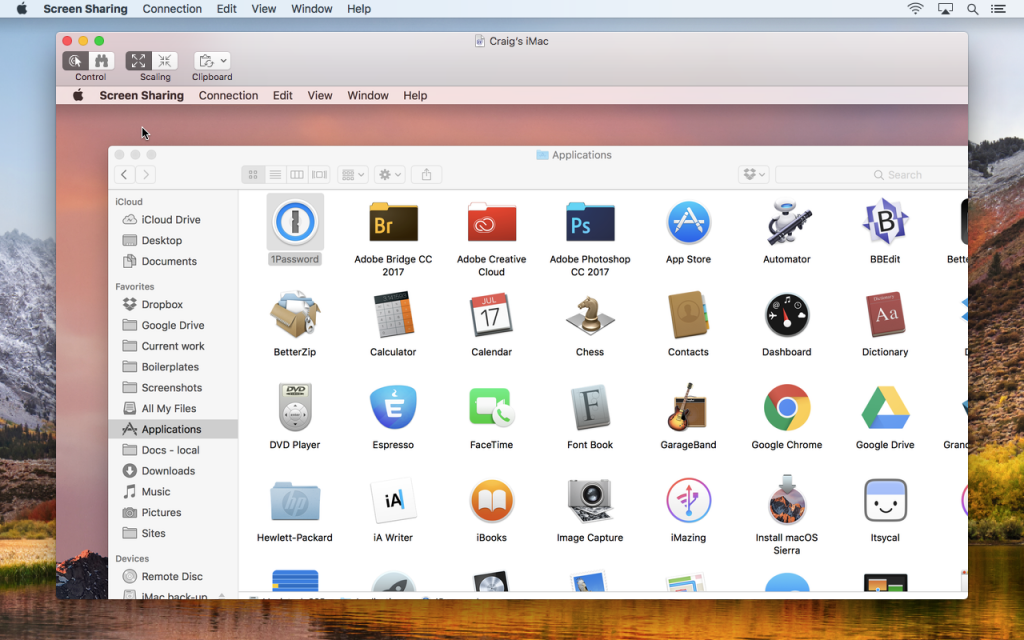The height and width of the screenshot is (640, 1024).
Task: Open Notification Center from the menu bar
Action: pyautogui.click(x=999, y=9)
